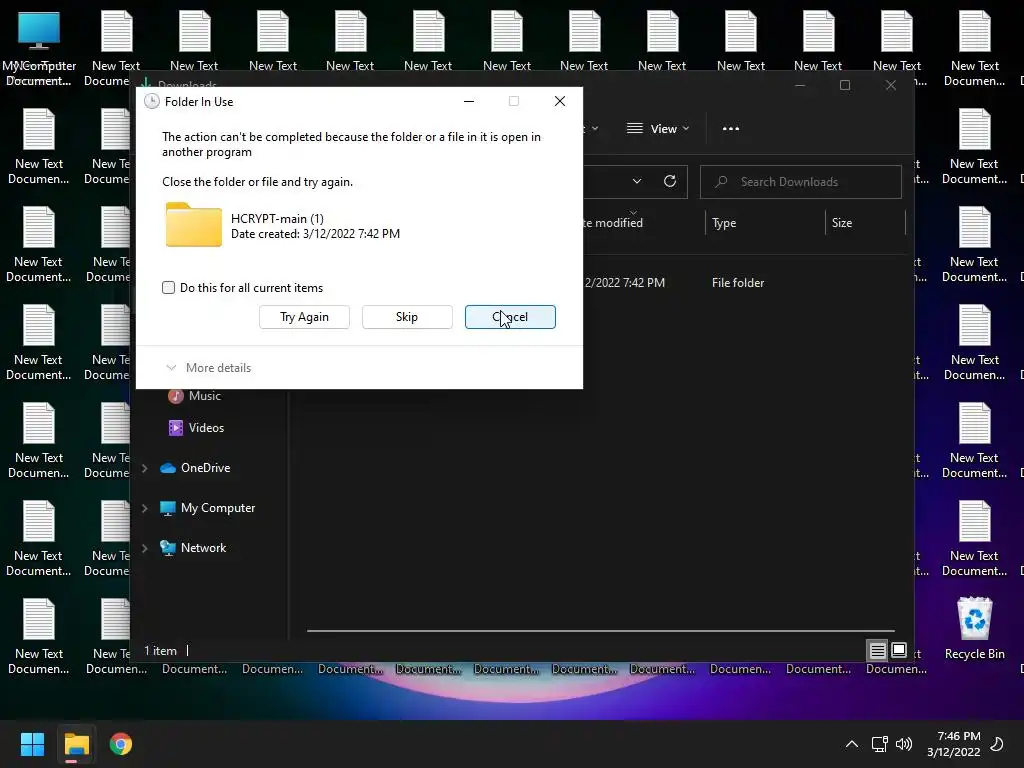Close the Folder In Use dialog
This screenshot has height=768, width=1024.
(560, 101)
